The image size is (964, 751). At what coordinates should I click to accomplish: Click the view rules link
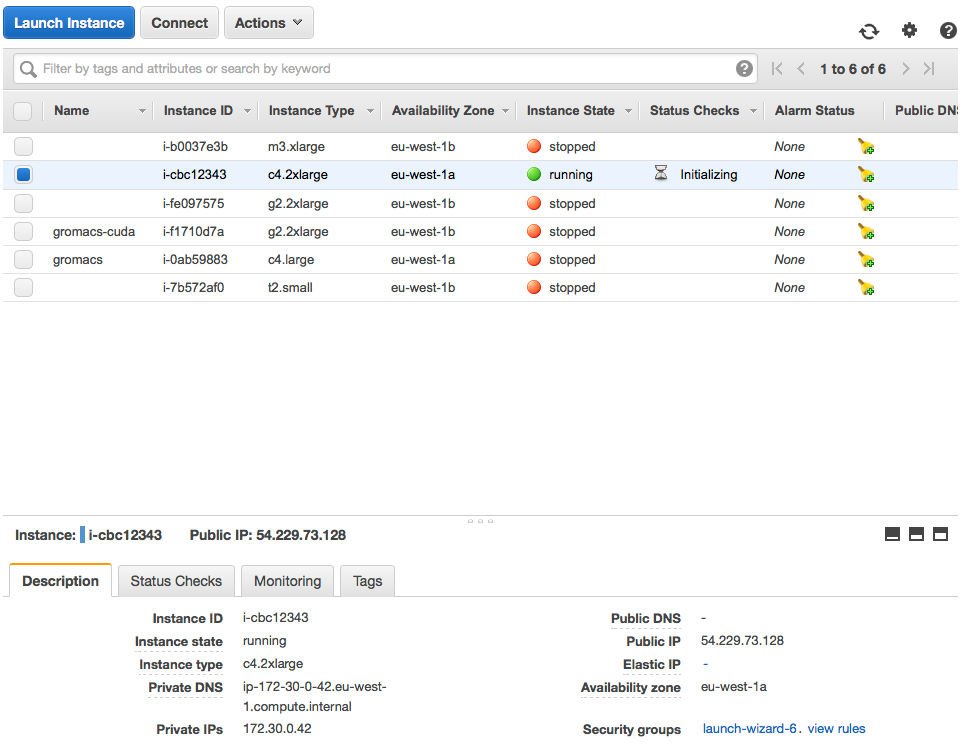point(836,728)
